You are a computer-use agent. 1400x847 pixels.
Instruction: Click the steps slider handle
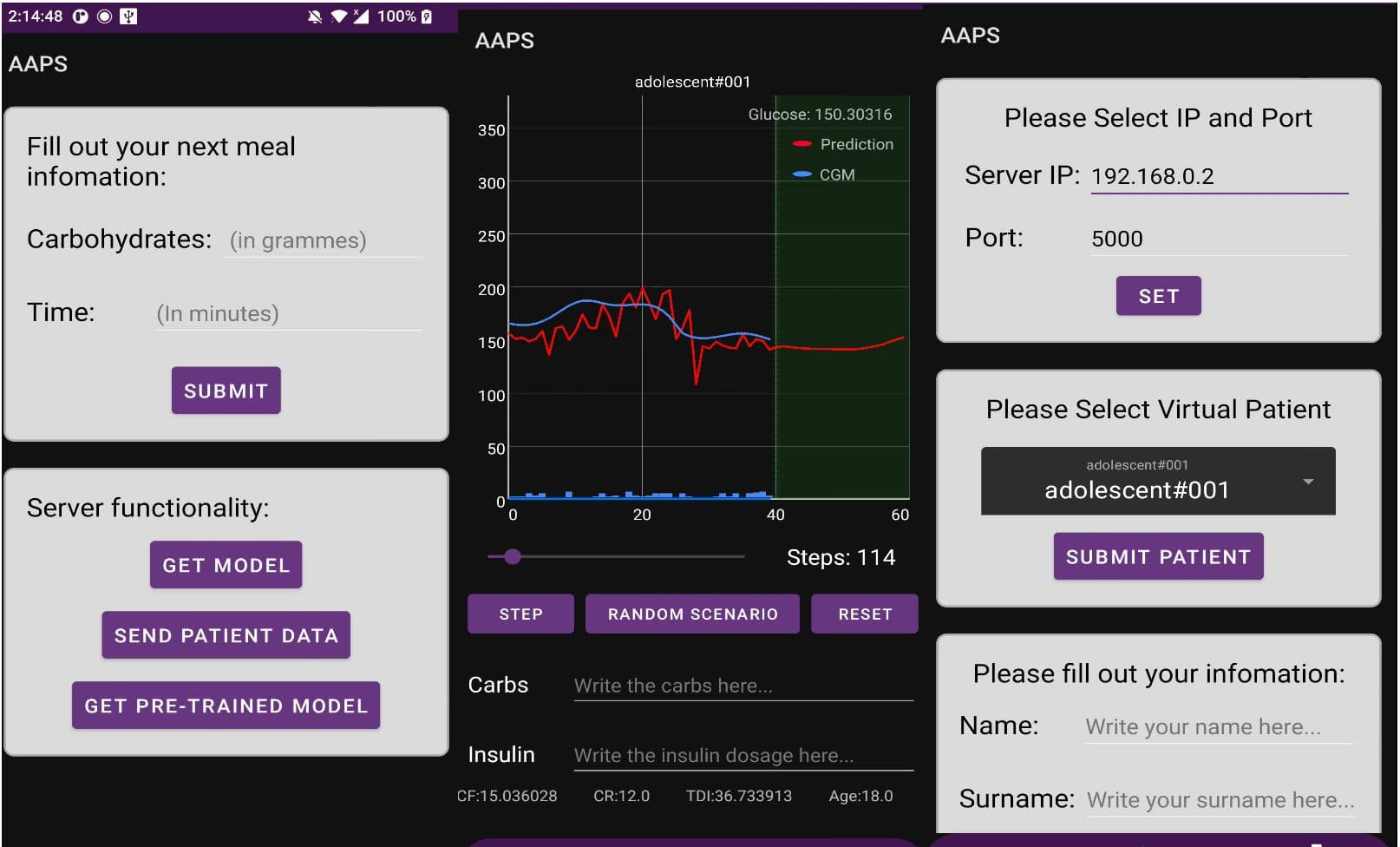pos(513,556)
